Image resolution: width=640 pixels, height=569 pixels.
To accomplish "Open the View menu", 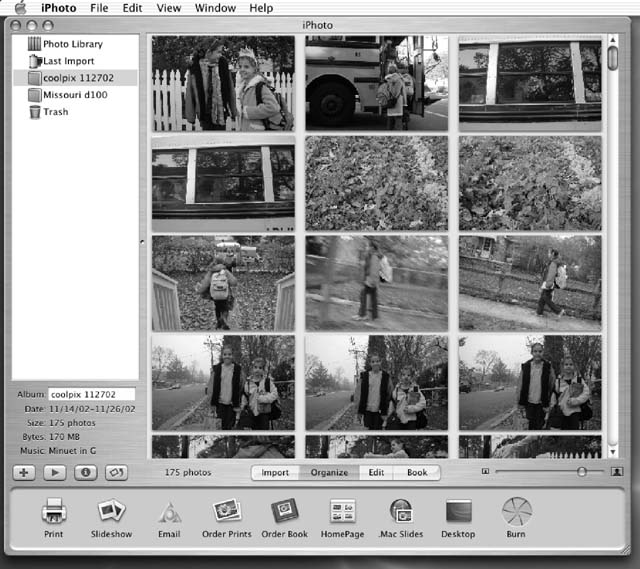I will coord(169,8).
